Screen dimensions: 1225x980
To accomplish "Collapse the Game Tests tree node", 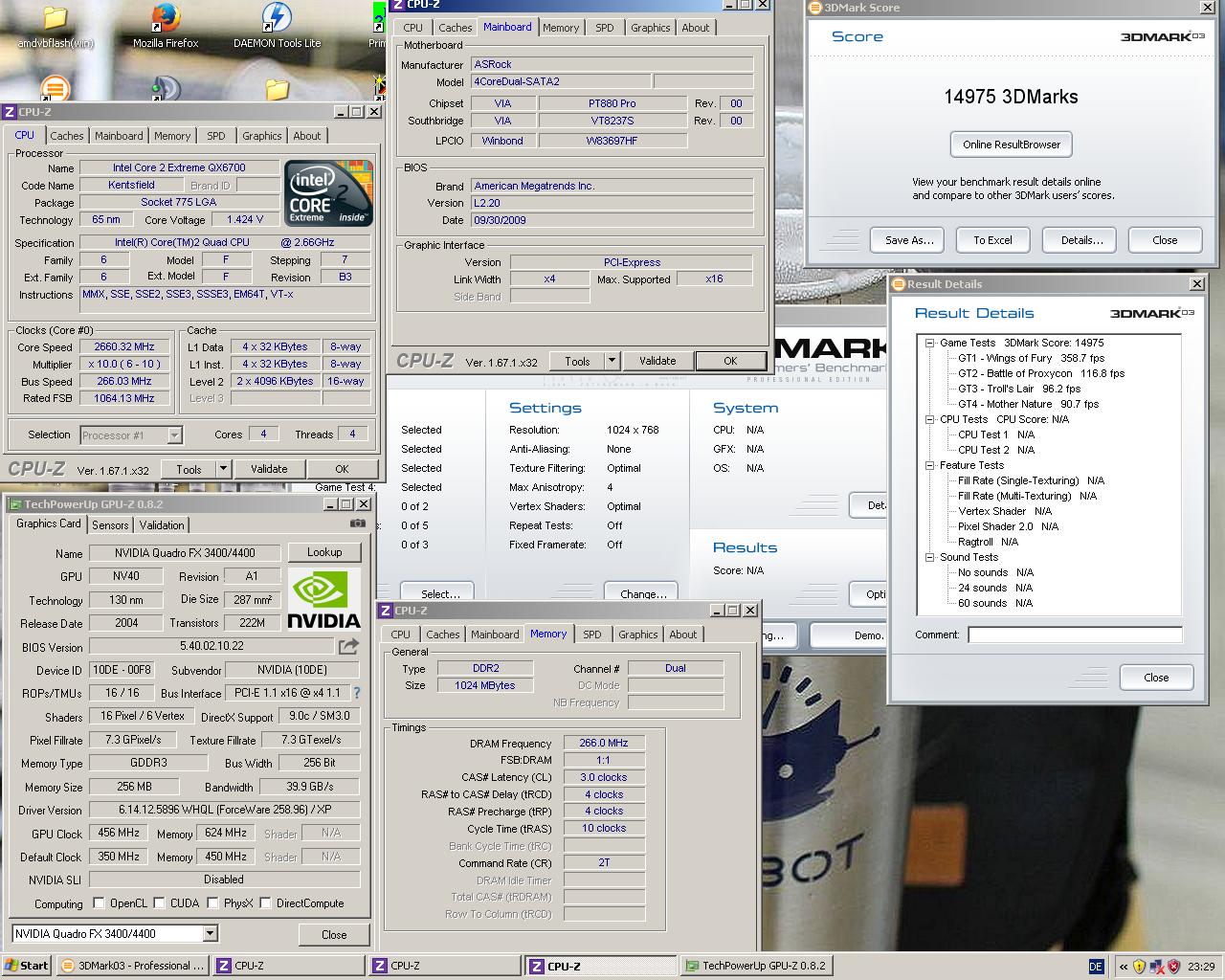I will click(929, 343).
